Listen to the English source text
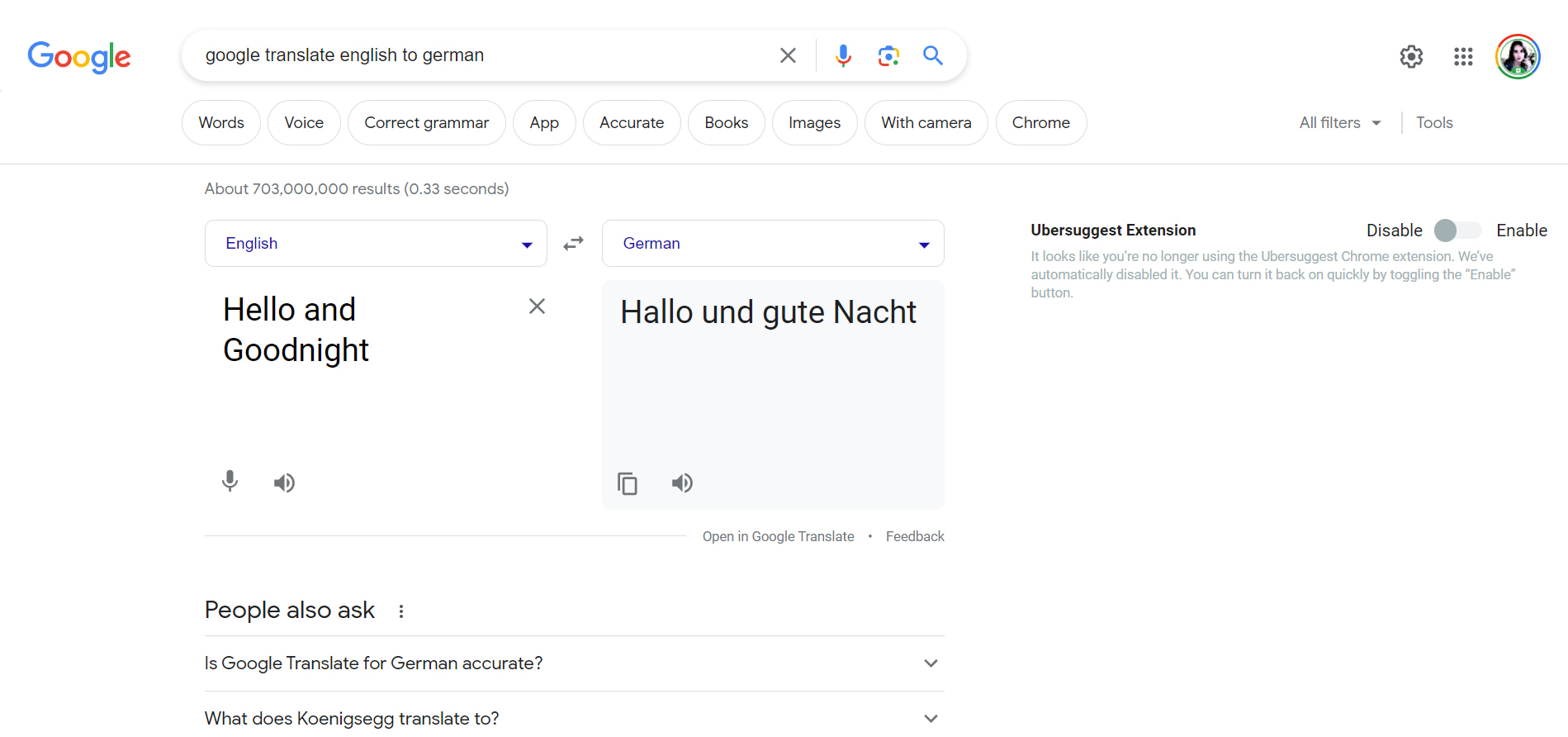 285,483
